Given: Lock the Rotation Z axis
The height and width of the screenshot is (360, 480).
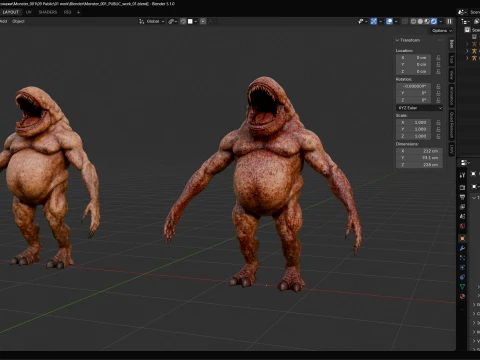Looking at the screenshot, I should 438,100.
